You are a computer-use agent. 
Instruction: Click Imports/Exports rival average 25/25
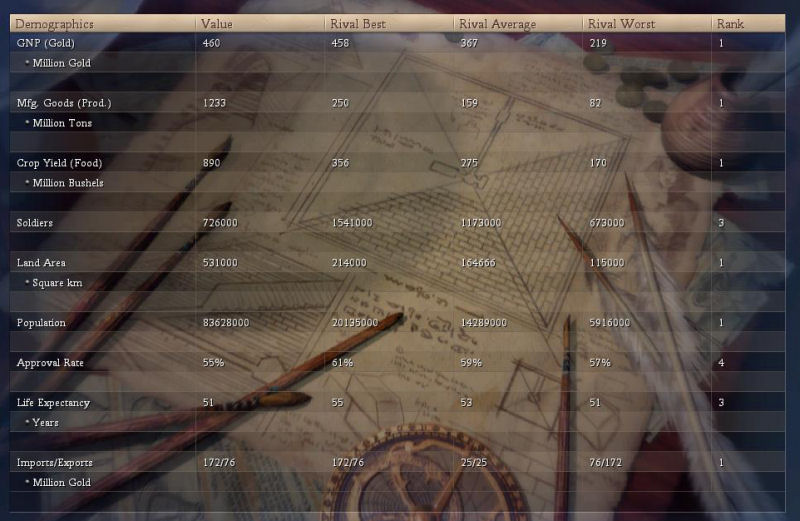(474, 463)
